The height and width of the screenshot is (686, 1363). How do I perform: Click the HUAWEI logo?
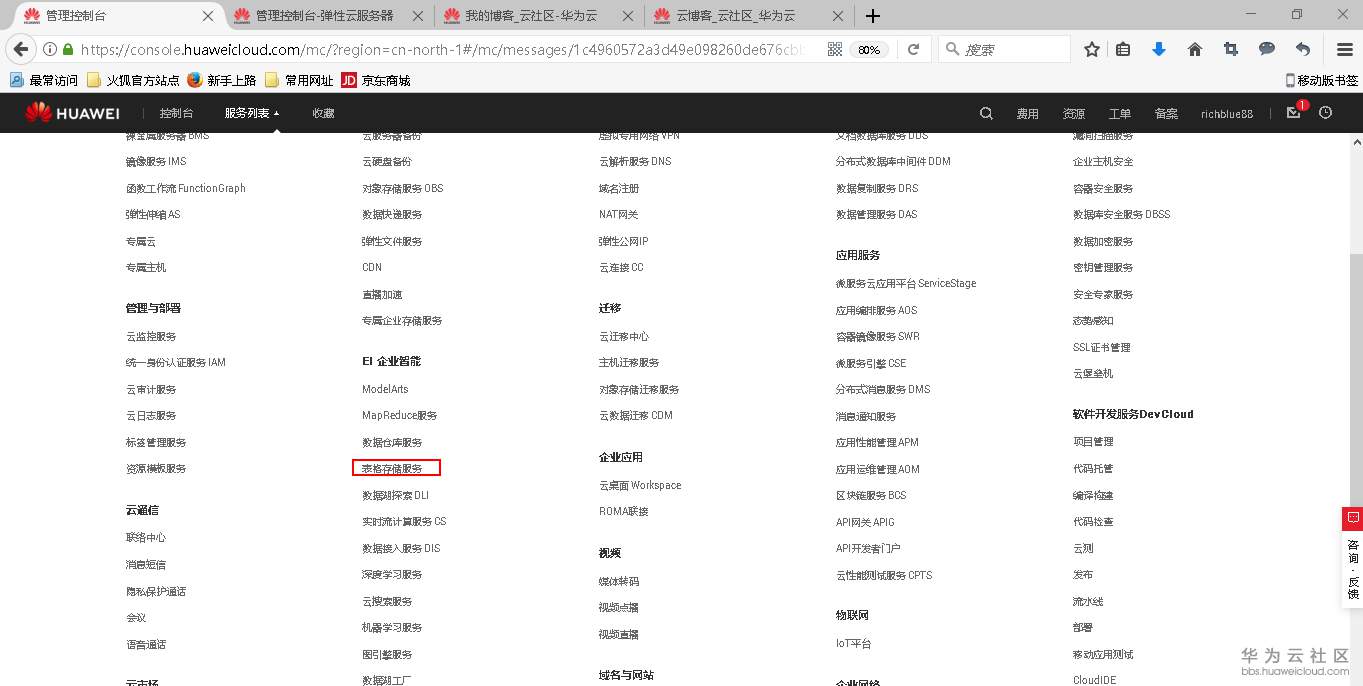click(71, 112)
